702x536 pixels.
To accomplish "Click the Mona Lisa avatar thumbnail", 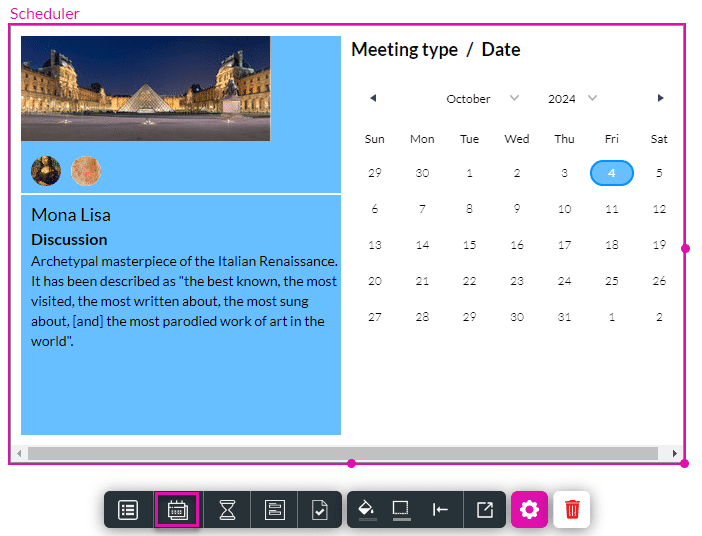I will click(x=46, y=171).
